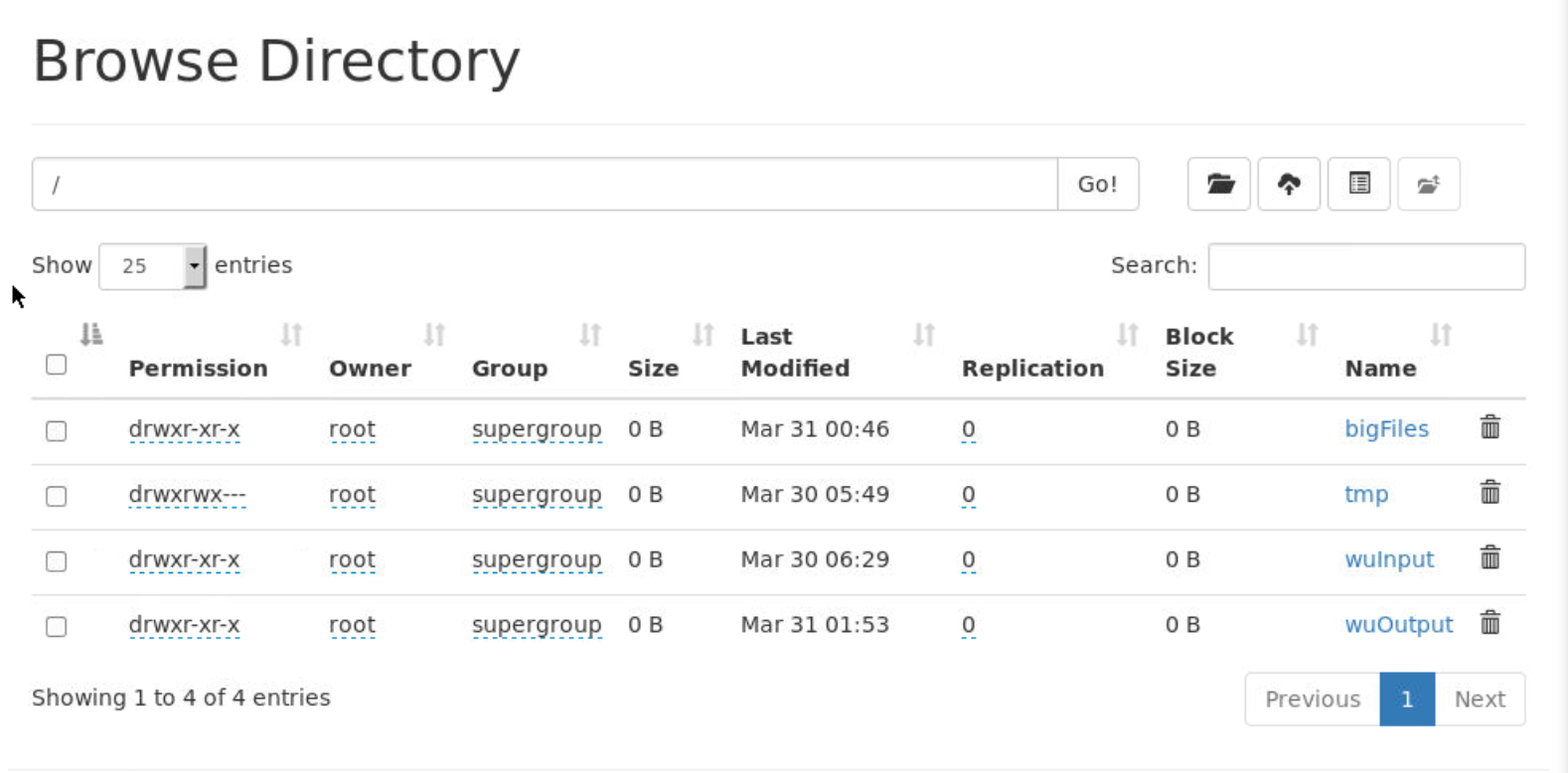Click the create directory folder icon
1568x773 pixels.
click(x=1219, y=184)
